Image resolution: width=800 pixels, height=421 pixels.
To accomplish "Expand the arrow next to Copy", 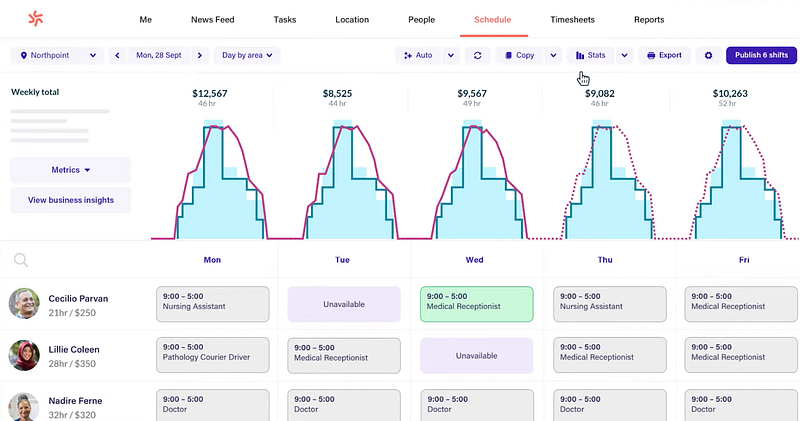I will (x=553, y=56).
